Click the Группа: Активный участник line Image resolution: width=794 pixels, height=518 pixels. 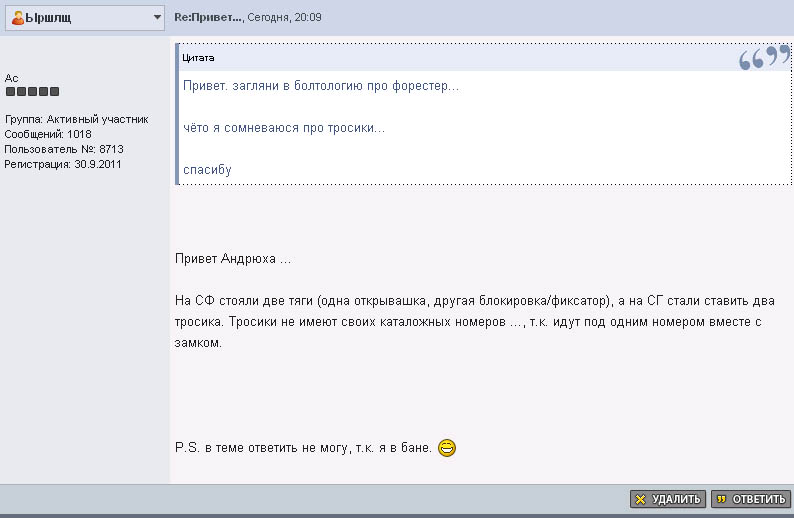coord(76,119)
